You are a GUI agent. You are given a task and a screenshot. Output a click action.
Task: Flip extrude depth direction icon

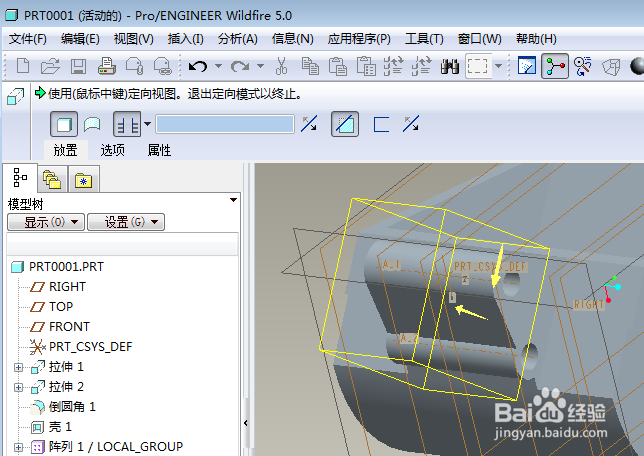coord(309,124)
